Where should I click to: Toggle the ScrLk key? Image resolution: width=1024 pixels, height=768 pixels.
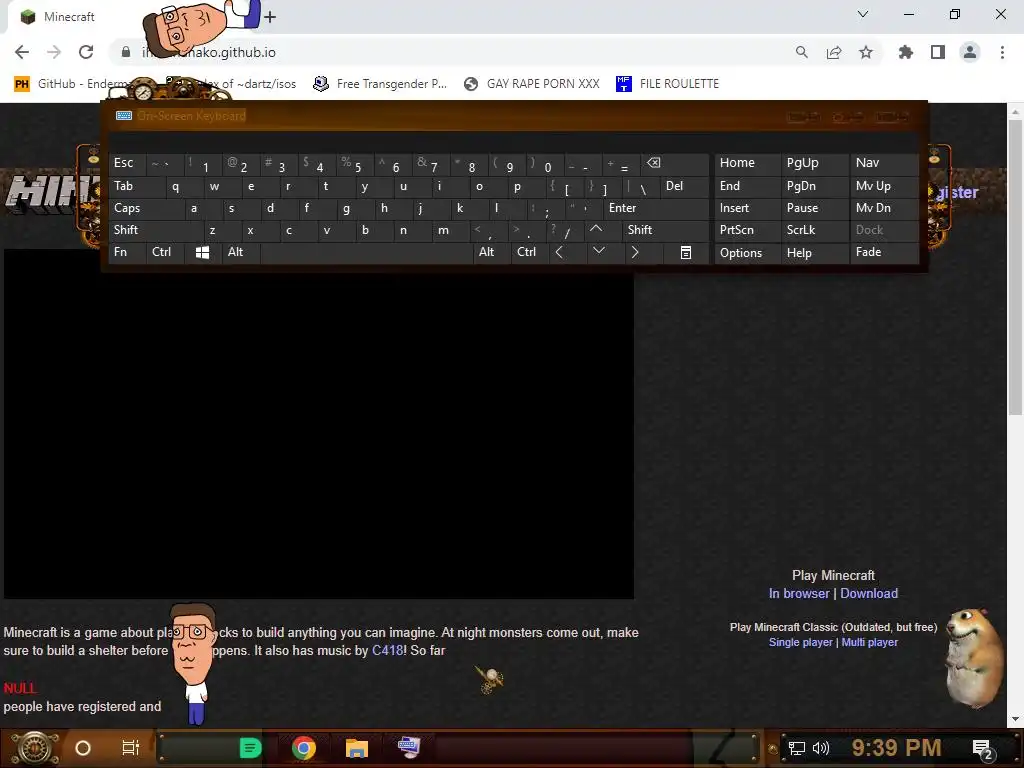coord(814,230)
